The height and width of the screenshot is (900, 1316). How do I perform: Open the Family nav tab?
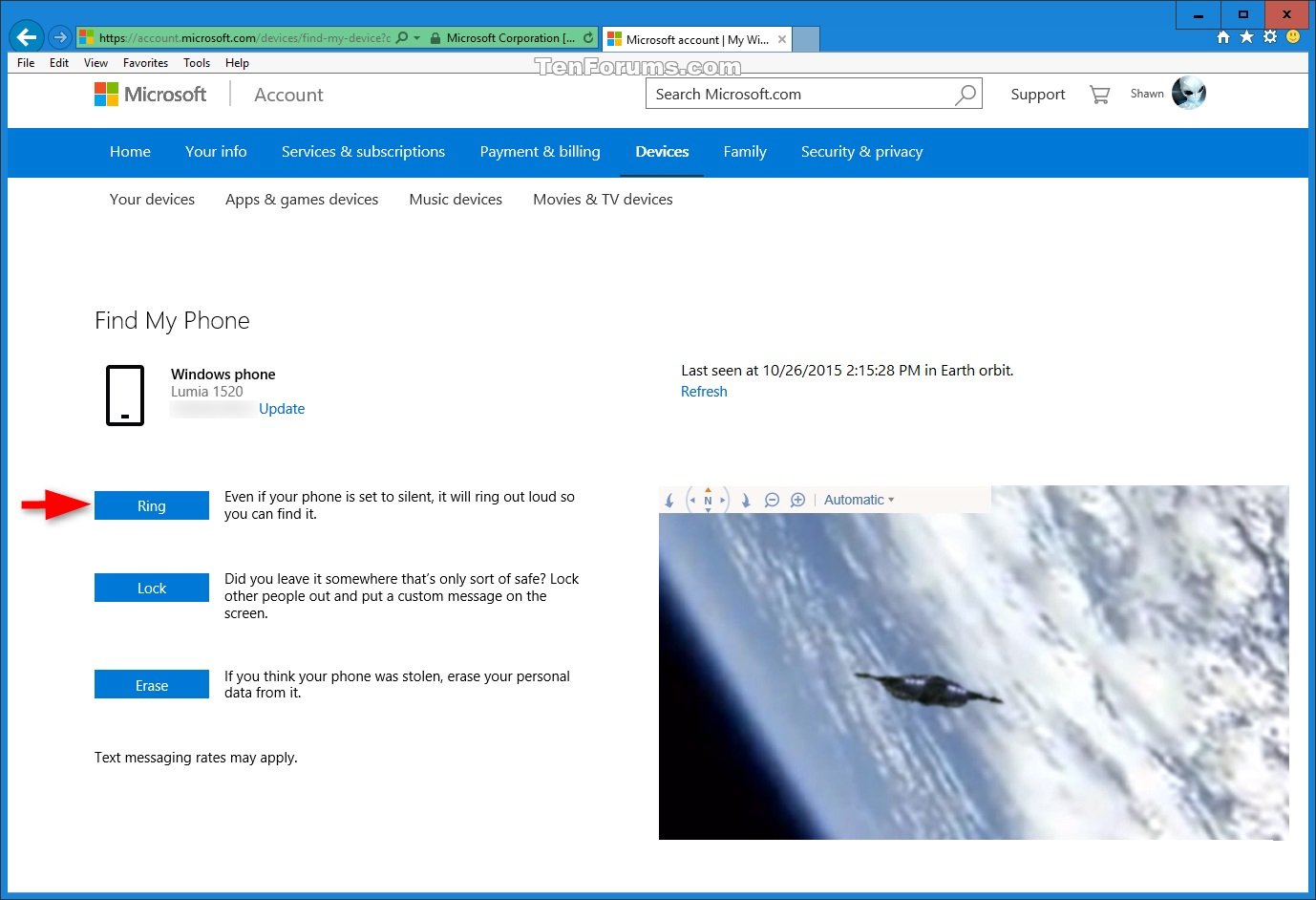click(x=745, y=152)
